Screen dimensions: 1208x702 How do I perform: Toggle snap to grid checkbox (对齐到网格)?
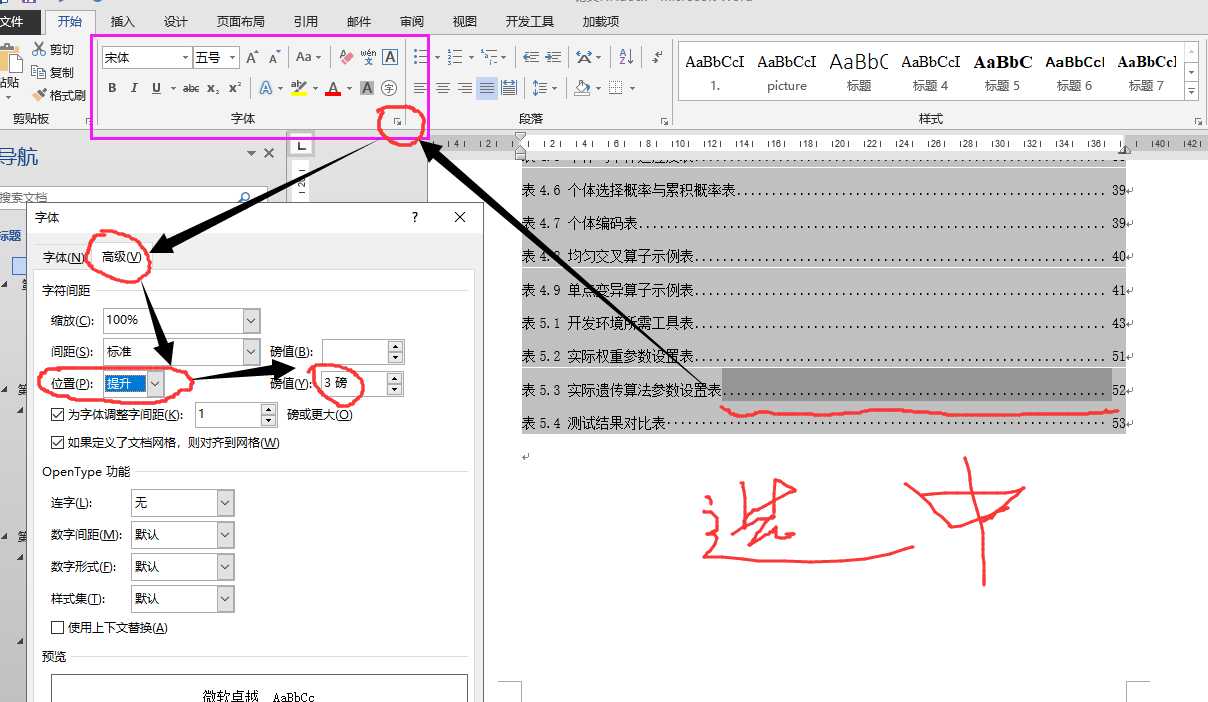(x=58, y=442)
